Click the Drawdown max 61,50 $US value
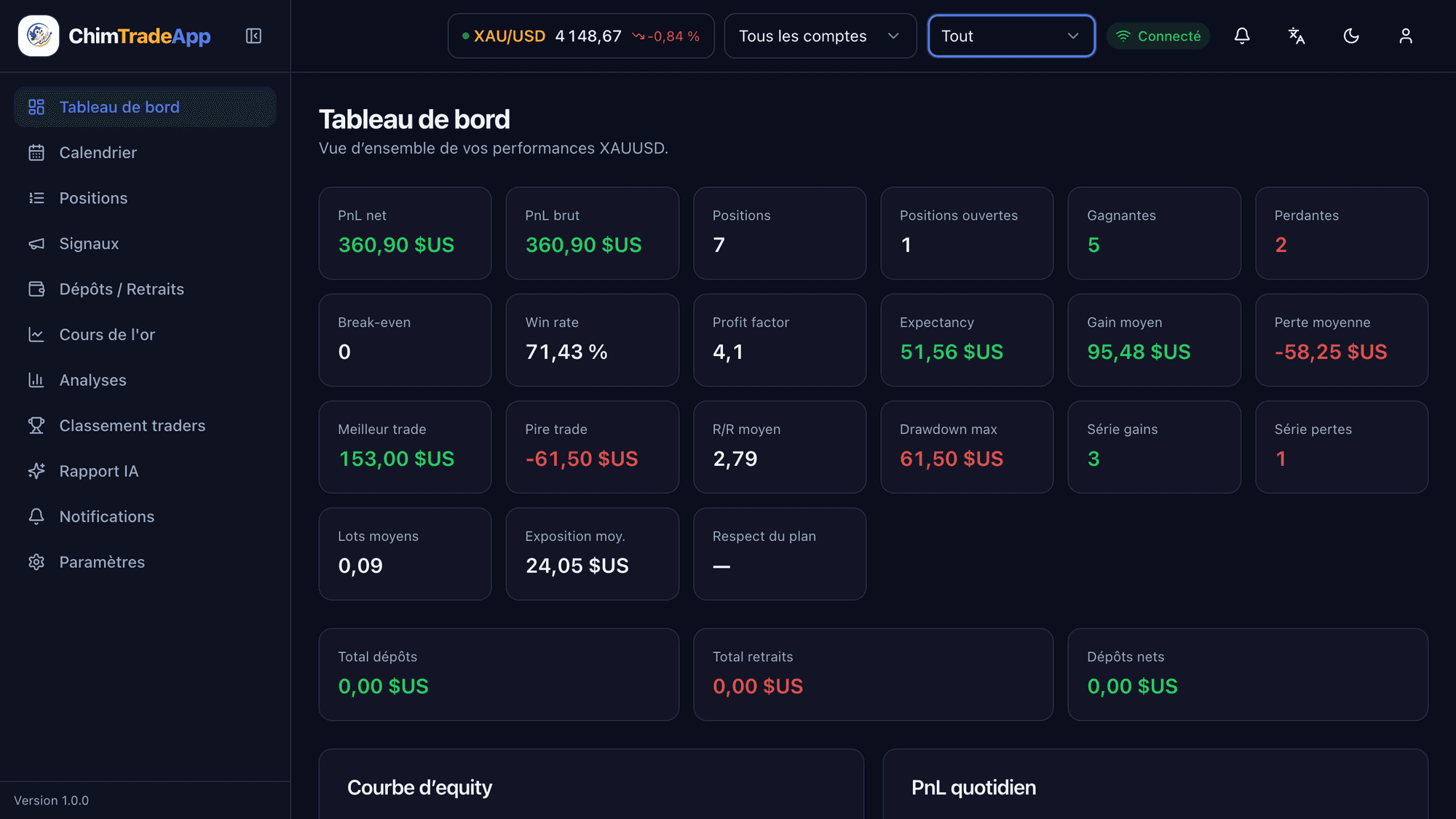The width and height of the screenshot is (1456, 819). click(951, 459)
